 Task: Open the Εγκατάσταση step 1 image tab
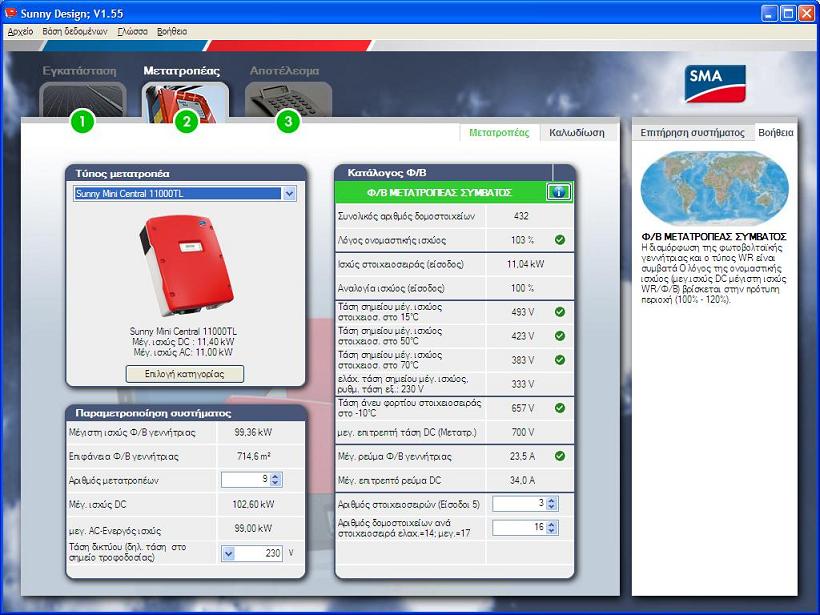coord(83,99)
